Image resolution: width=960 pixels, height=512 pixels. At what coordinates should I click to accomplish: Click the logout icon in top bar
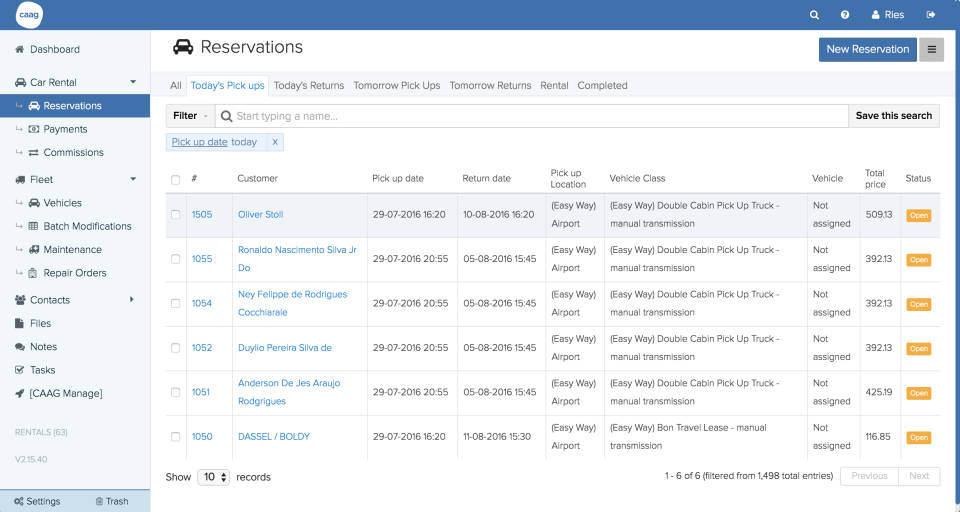pyautogui.click(x=931, y=15)
